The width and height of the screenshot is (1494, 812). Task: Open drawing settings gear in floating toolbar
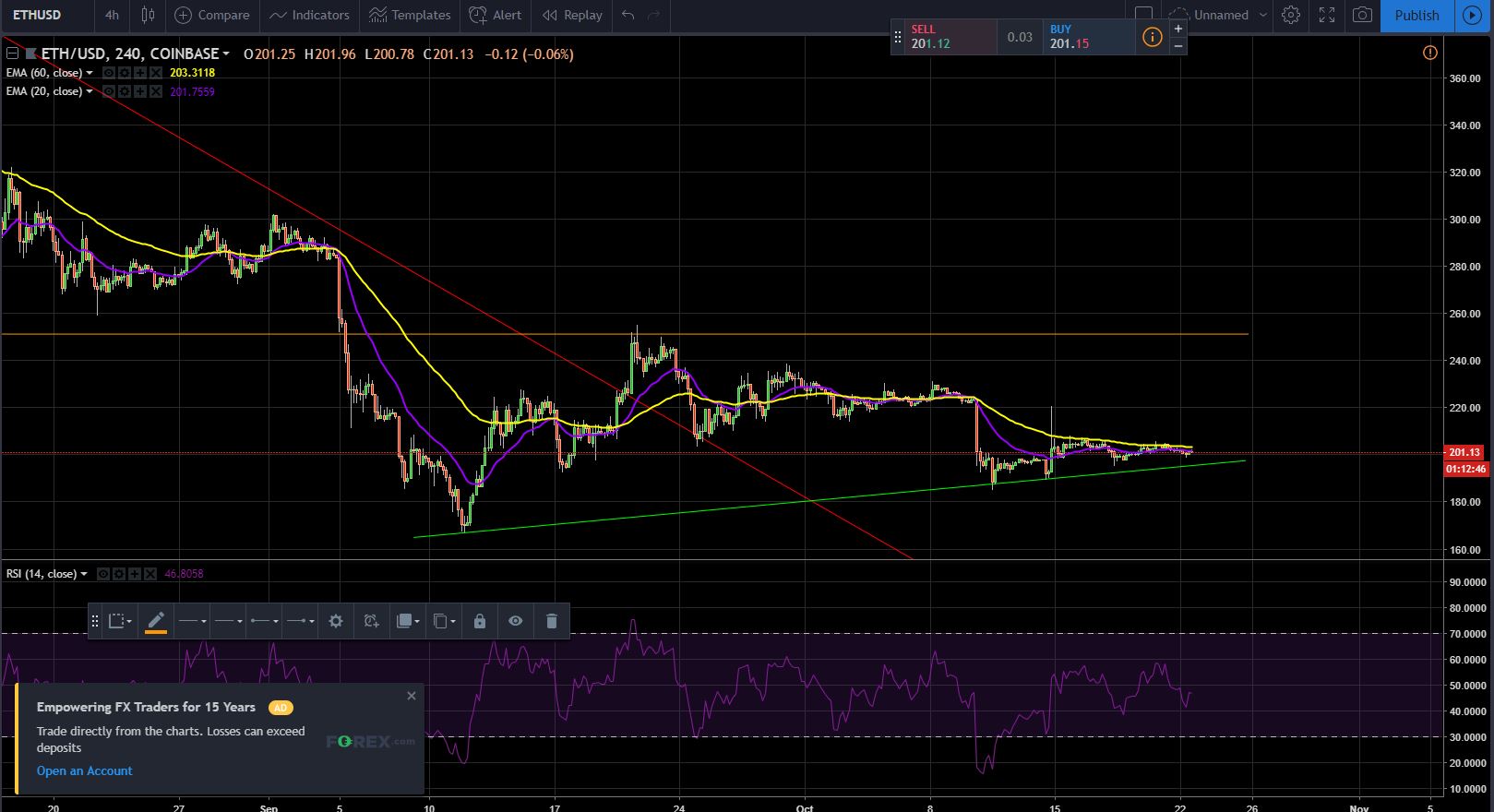336,621
